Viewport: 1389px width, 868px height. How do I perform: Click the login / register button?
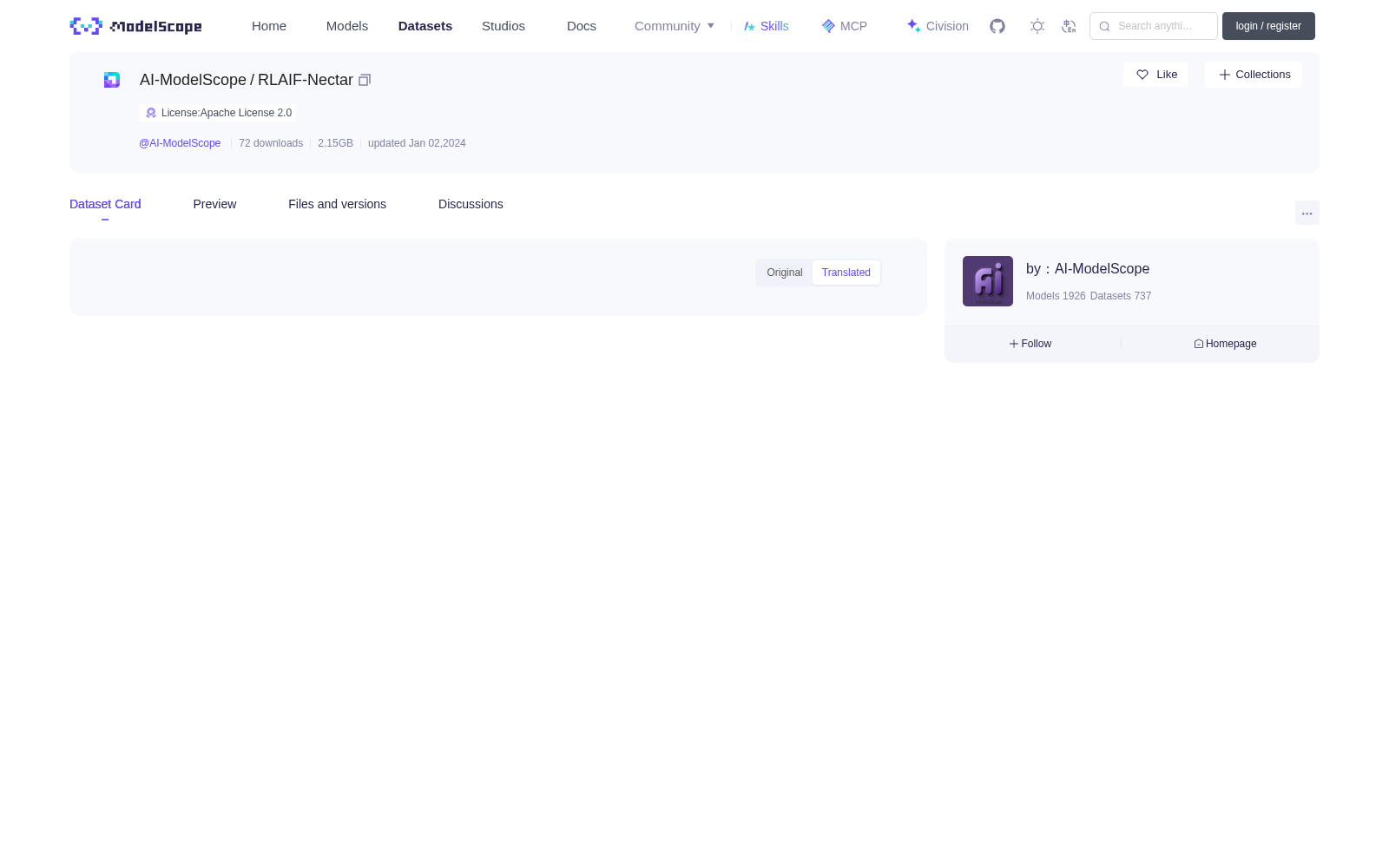pyautogui.click(x=1268, y=26)
